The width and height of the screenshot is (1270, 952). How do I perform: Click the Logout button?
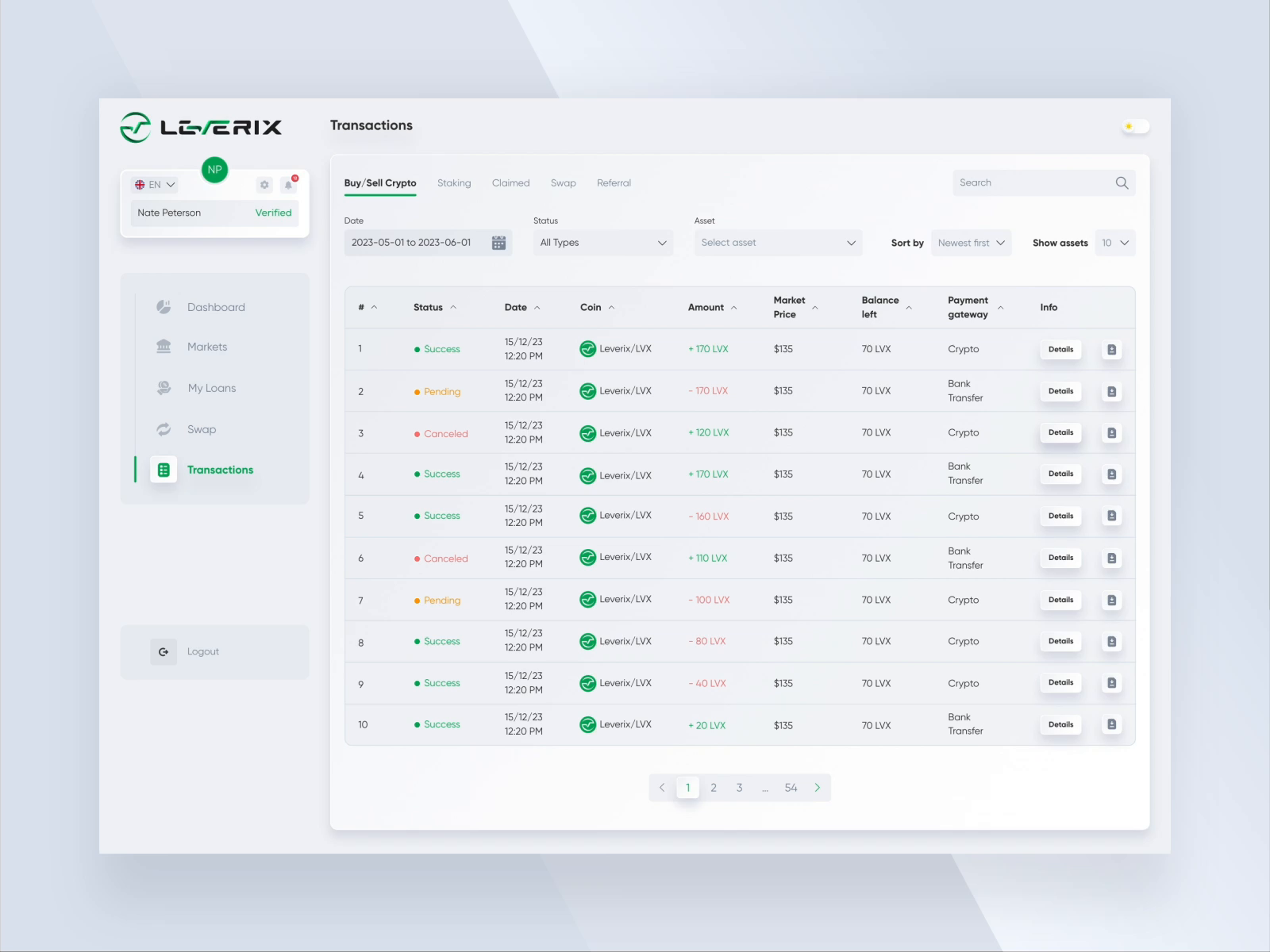pos(215,652)
